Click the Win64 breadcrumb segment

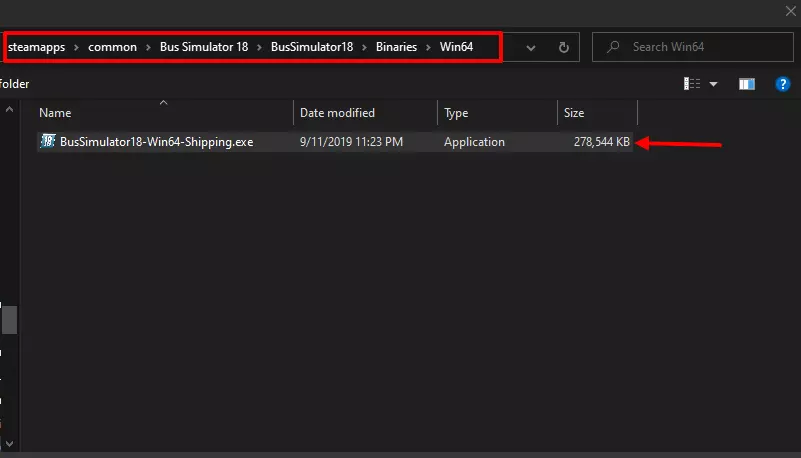[x=456, y=47]
